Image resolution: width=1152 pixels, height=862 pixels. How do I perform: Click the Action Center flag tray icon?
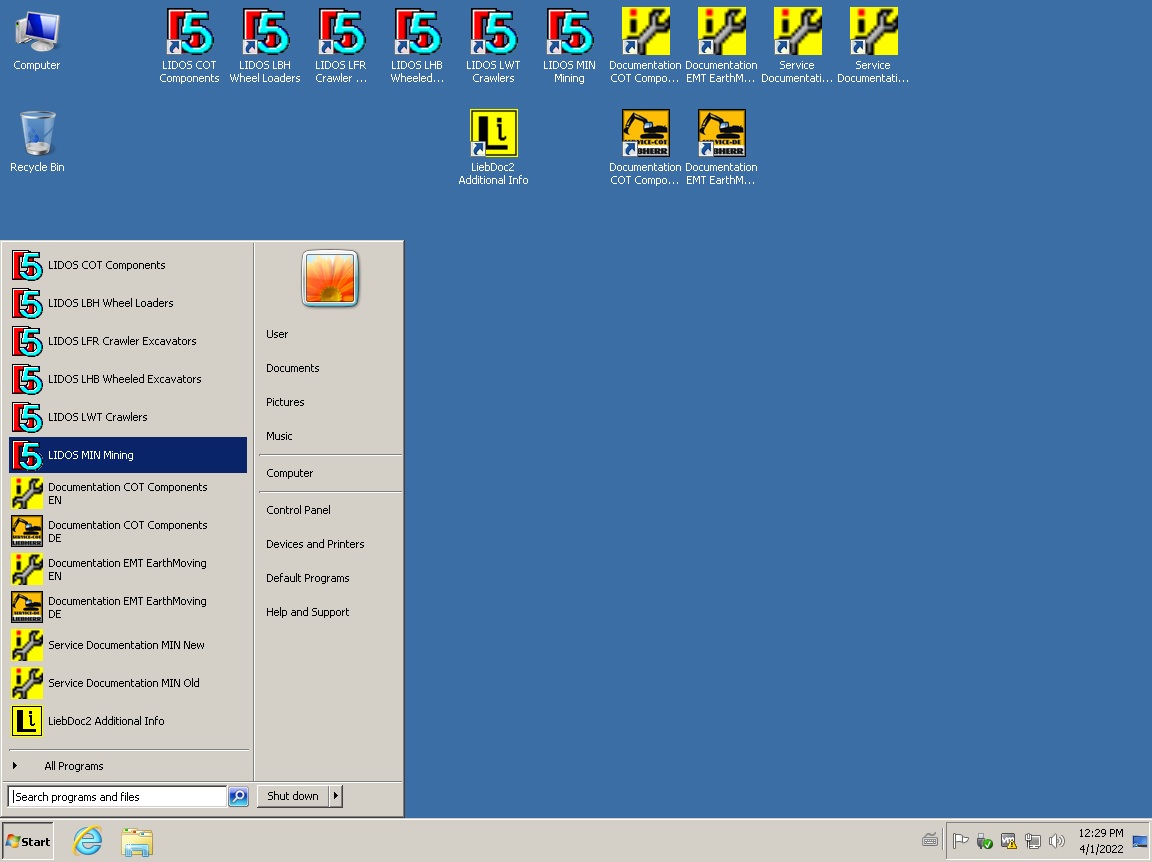point(960,841)
